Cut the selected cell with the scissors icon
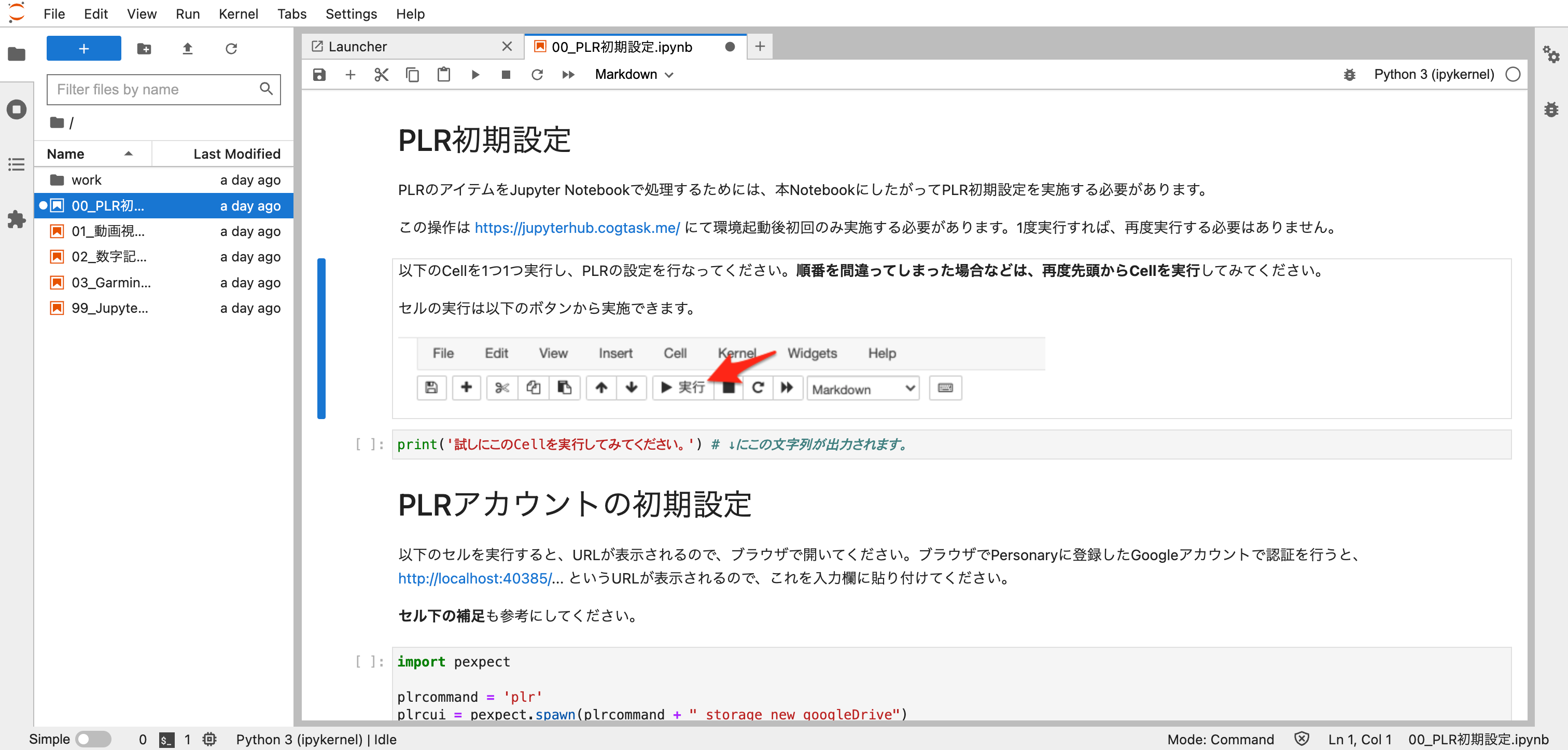This screenshot has height=750, width=1568. (x=381, y=74)
